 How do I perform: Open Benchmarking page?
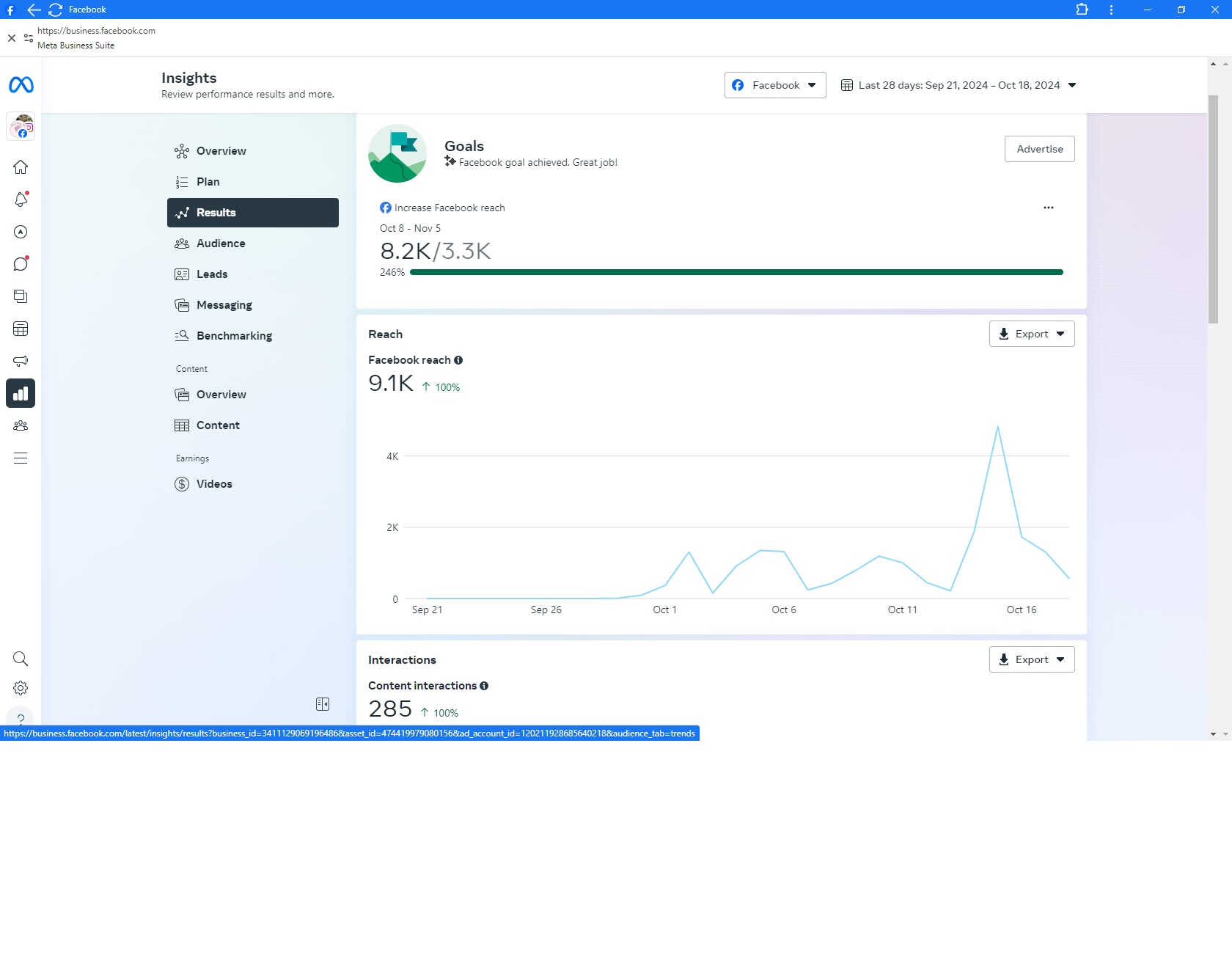coord(253,336)
